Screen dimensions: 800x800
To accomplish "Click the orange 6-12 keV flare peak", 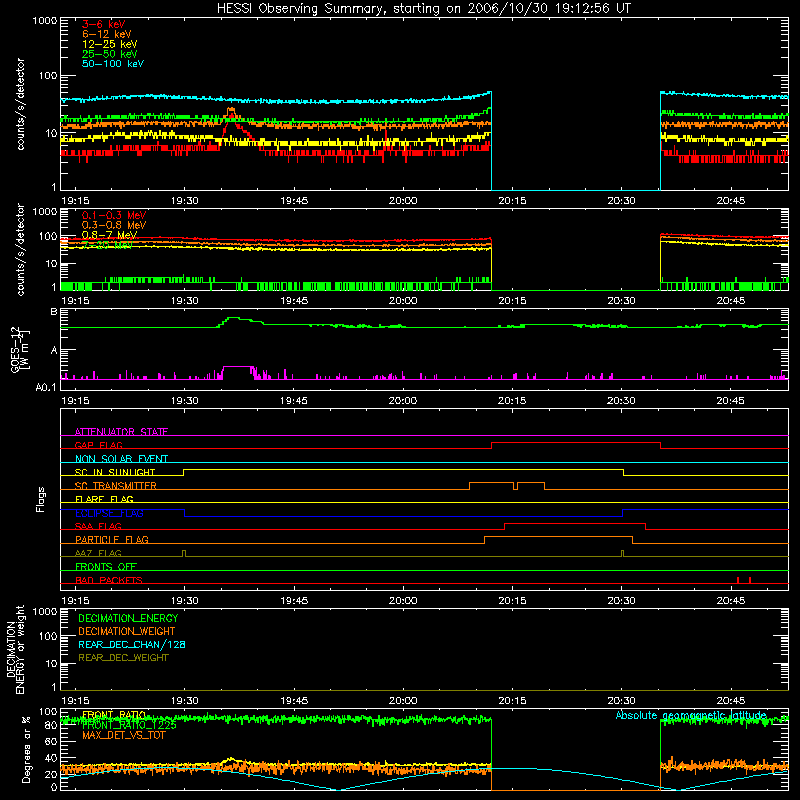I will (231, 110).
